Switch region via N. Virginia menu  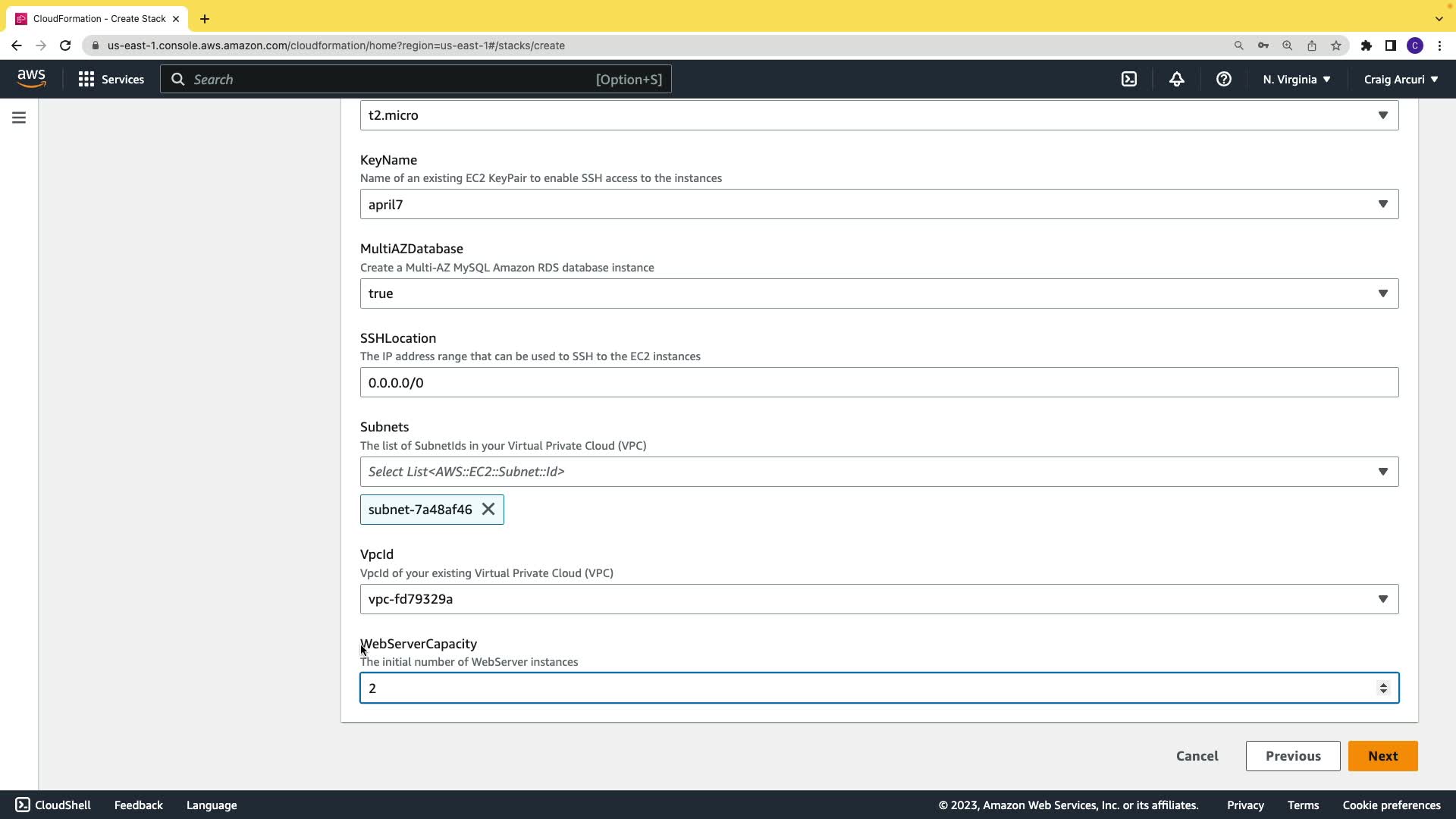coord(1296,79)
